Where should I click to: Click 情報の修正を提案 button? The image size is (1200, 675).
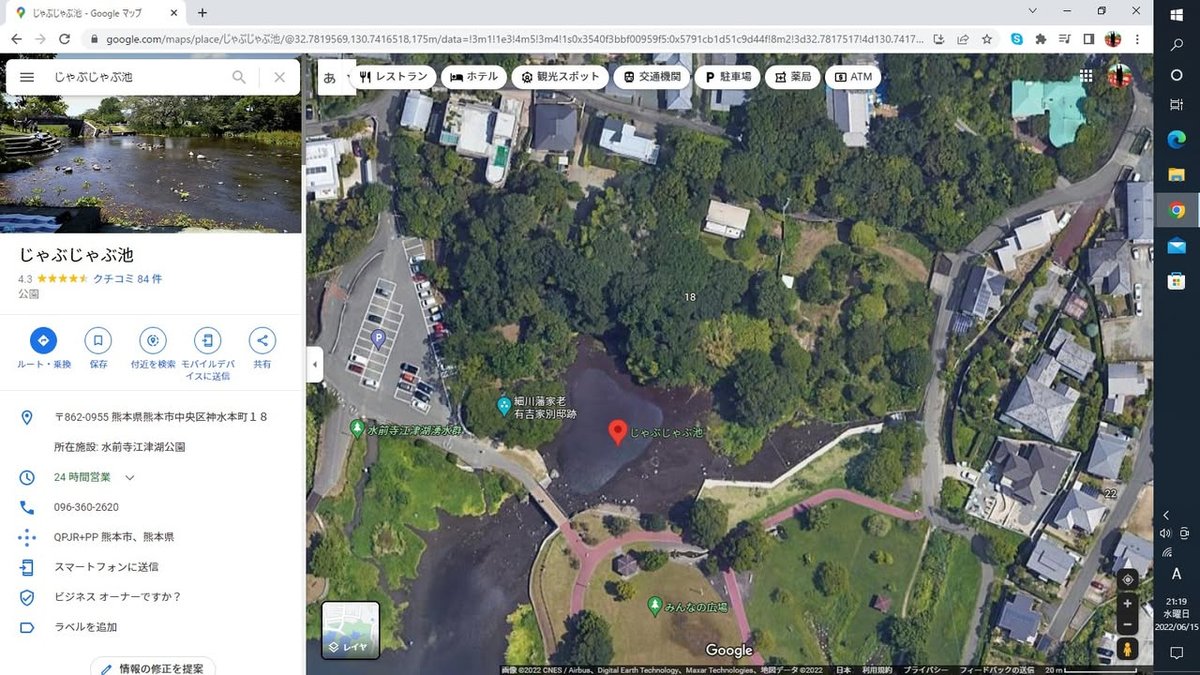153,667
